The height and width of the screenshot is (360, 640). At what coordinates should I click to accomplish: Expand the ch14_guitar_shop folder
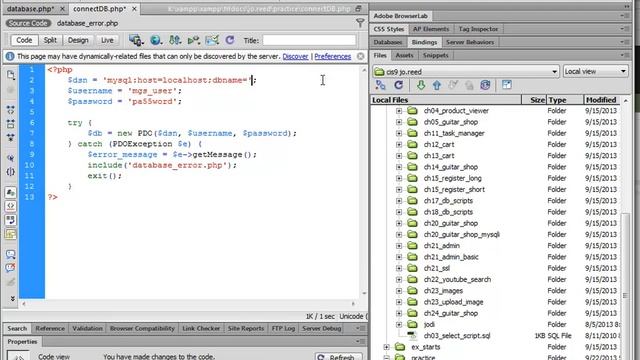pyautogui.click(x=399, y=167)
